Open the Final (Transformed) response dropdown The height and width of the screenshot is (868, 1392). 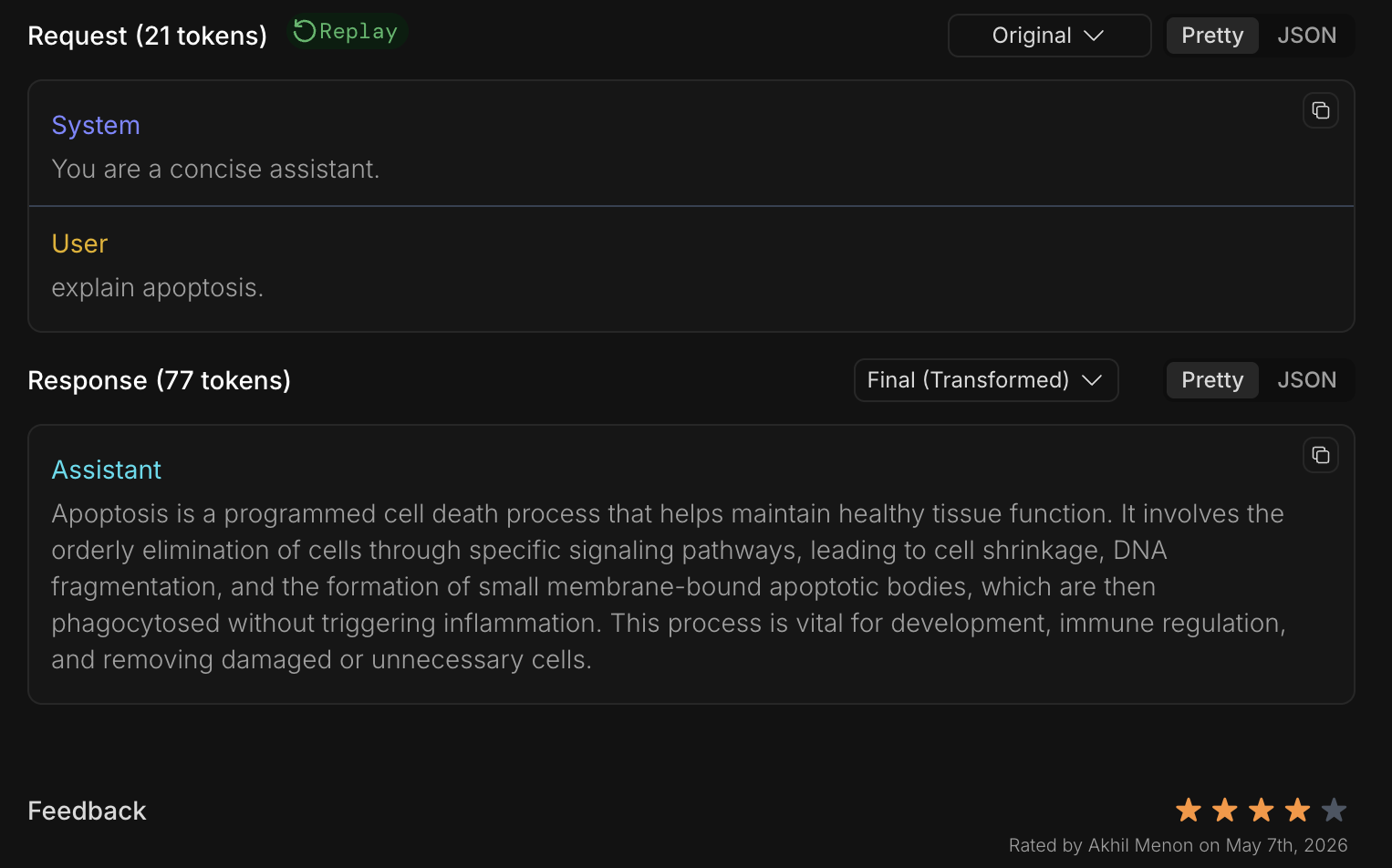985,380
